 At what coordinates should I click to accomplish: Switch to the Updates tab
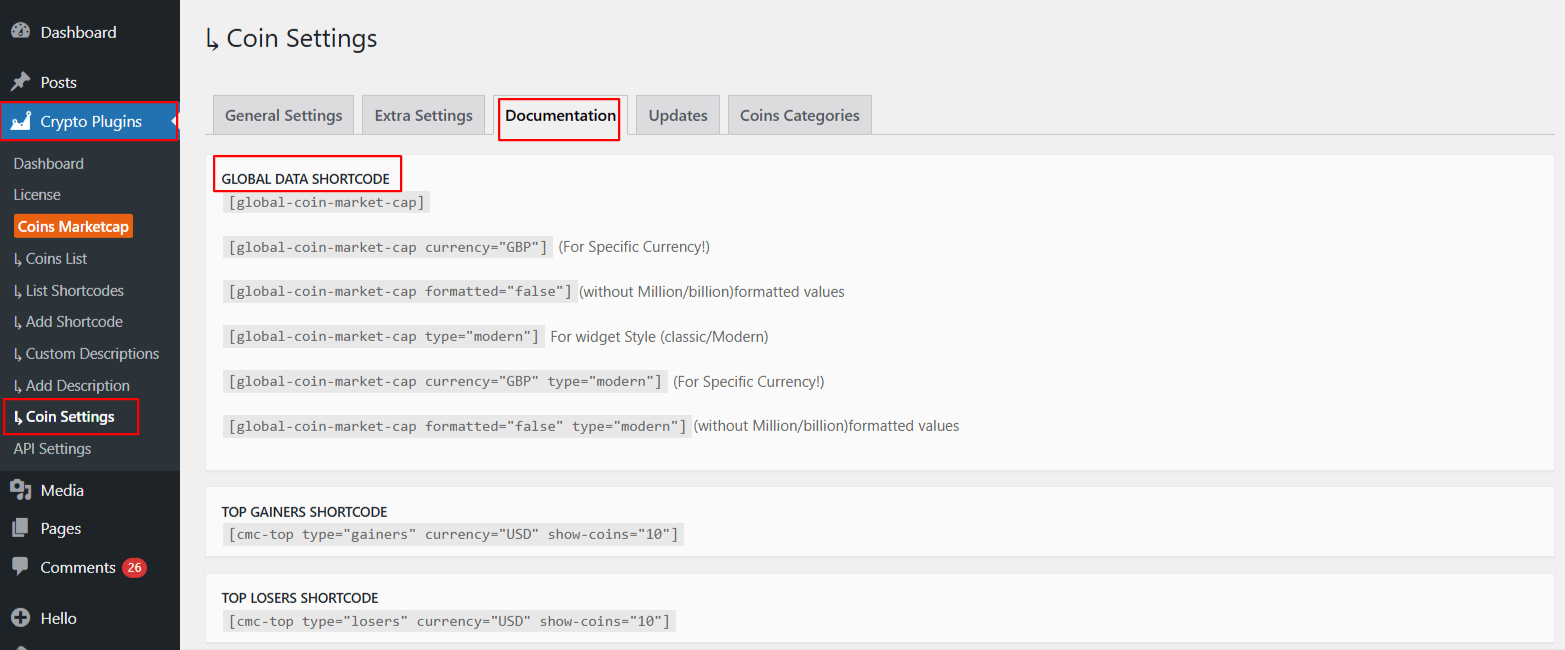click(677, 114)
